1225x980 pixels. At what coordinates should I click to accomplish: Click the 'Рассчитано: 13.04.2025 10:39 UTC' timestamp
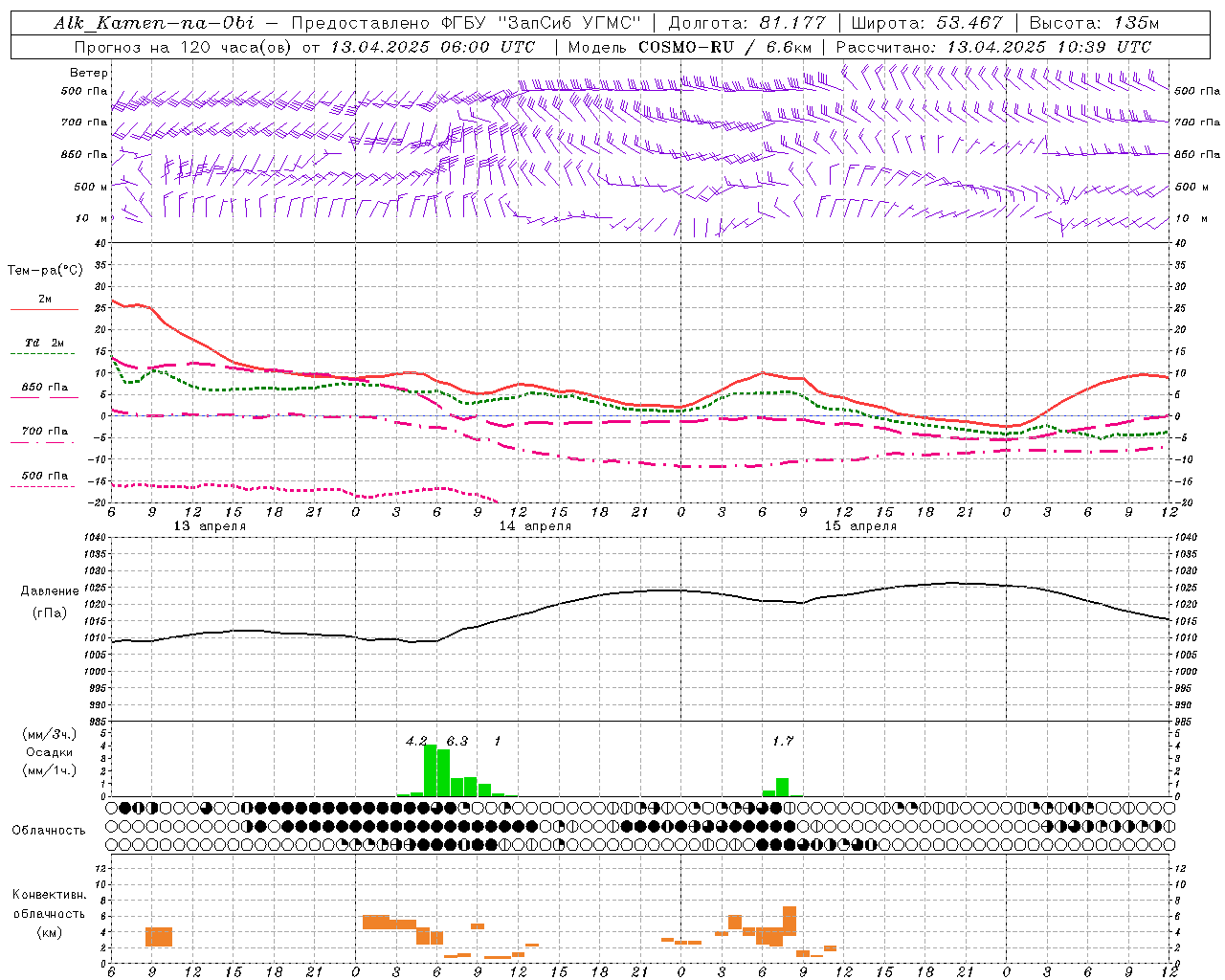click(x=993, y=47)
